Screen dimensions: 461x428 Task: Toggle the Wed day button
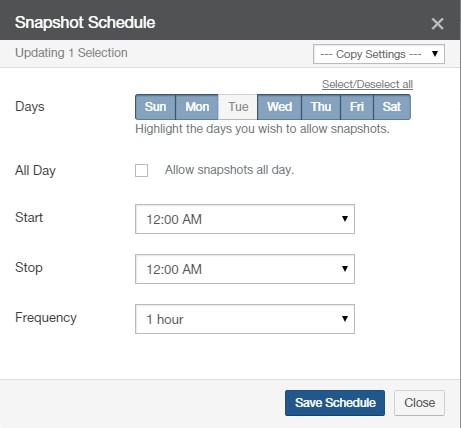click(x=279, y=107)
